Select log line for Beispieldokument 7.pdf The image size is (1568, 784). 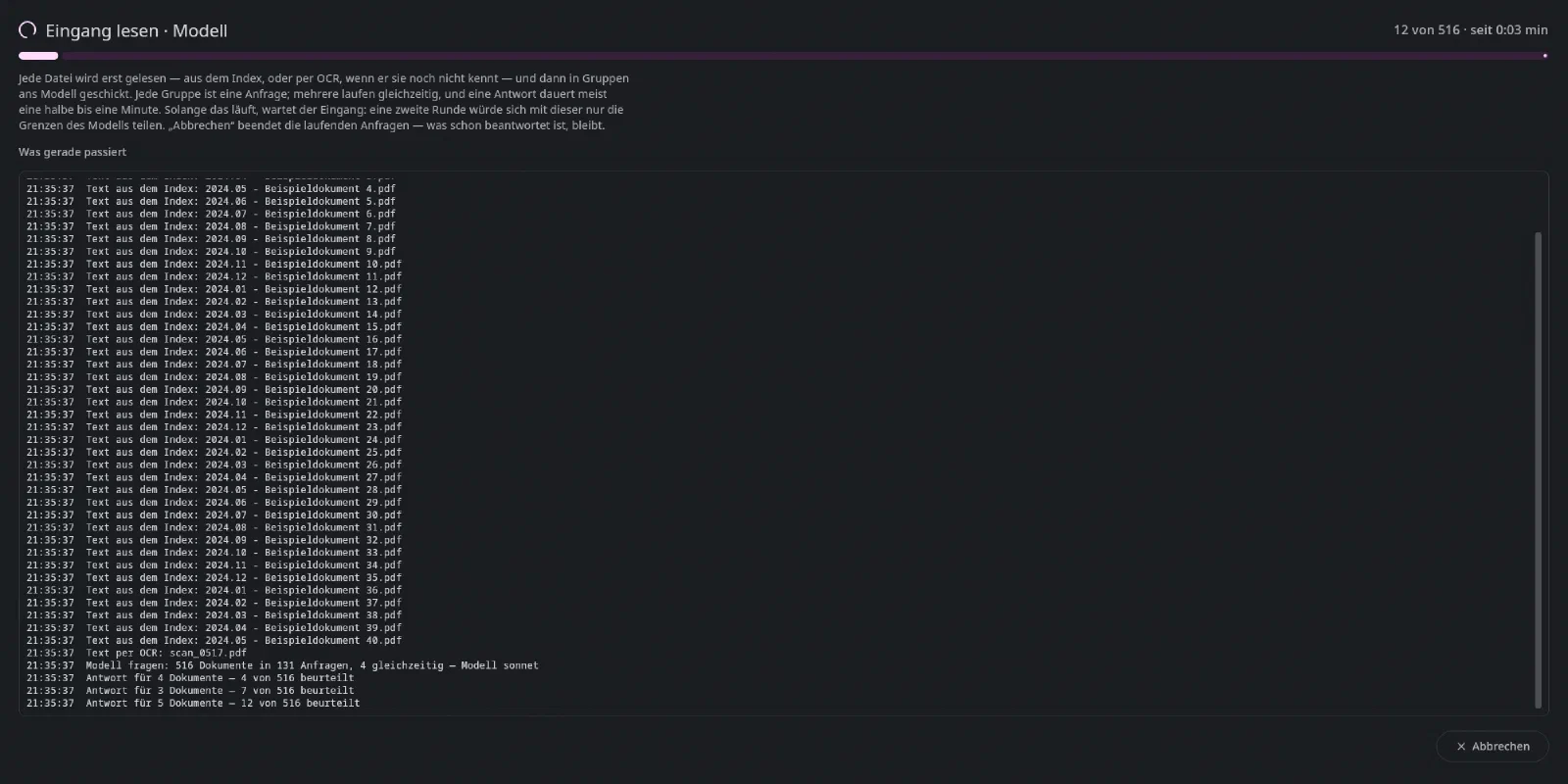[x=211, y=226]
